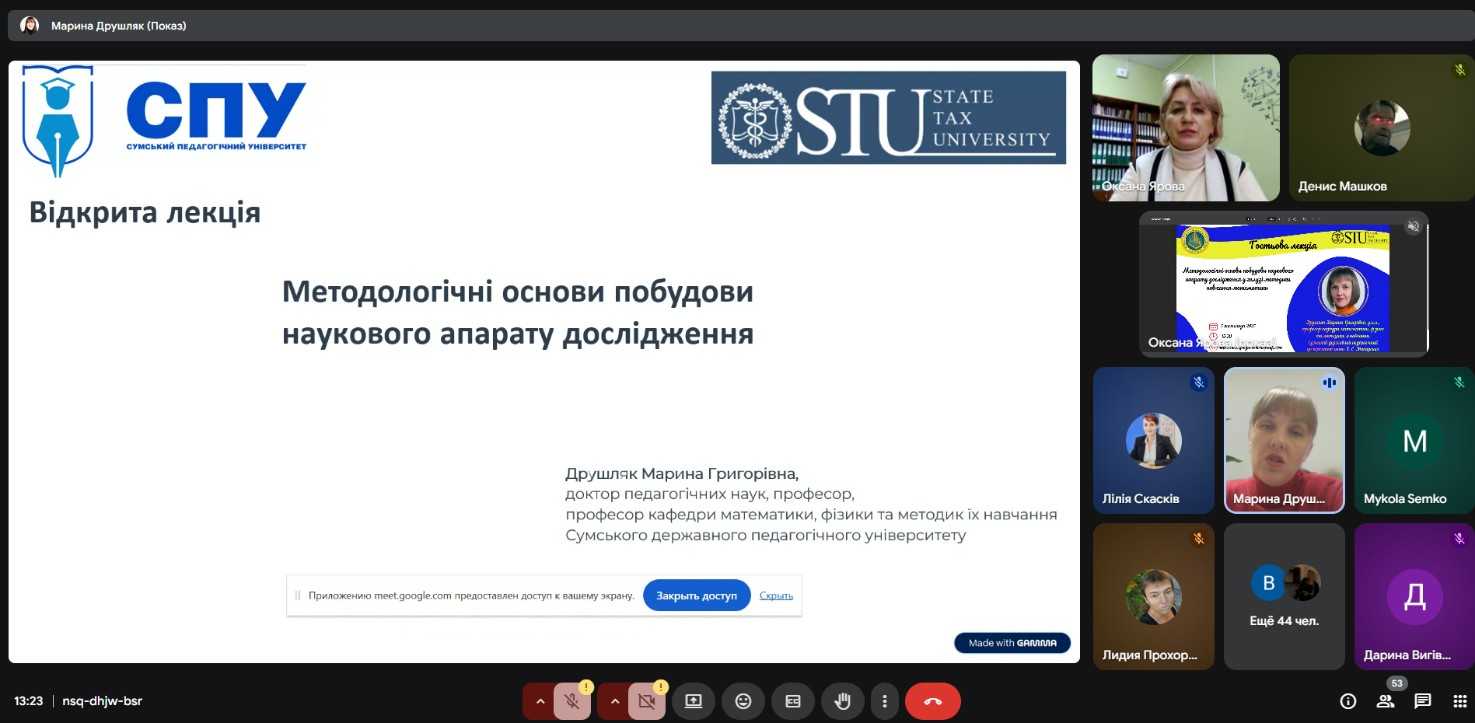
Task: Unmute the microphone in the call toolbar
Action: pos(572,702)
